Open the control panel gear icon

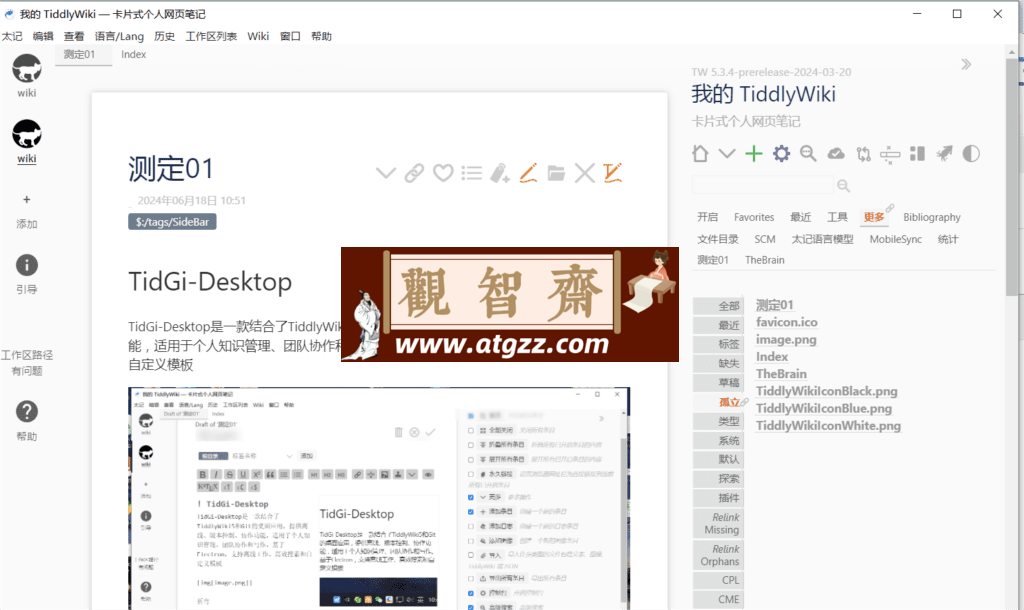(781, 153)
